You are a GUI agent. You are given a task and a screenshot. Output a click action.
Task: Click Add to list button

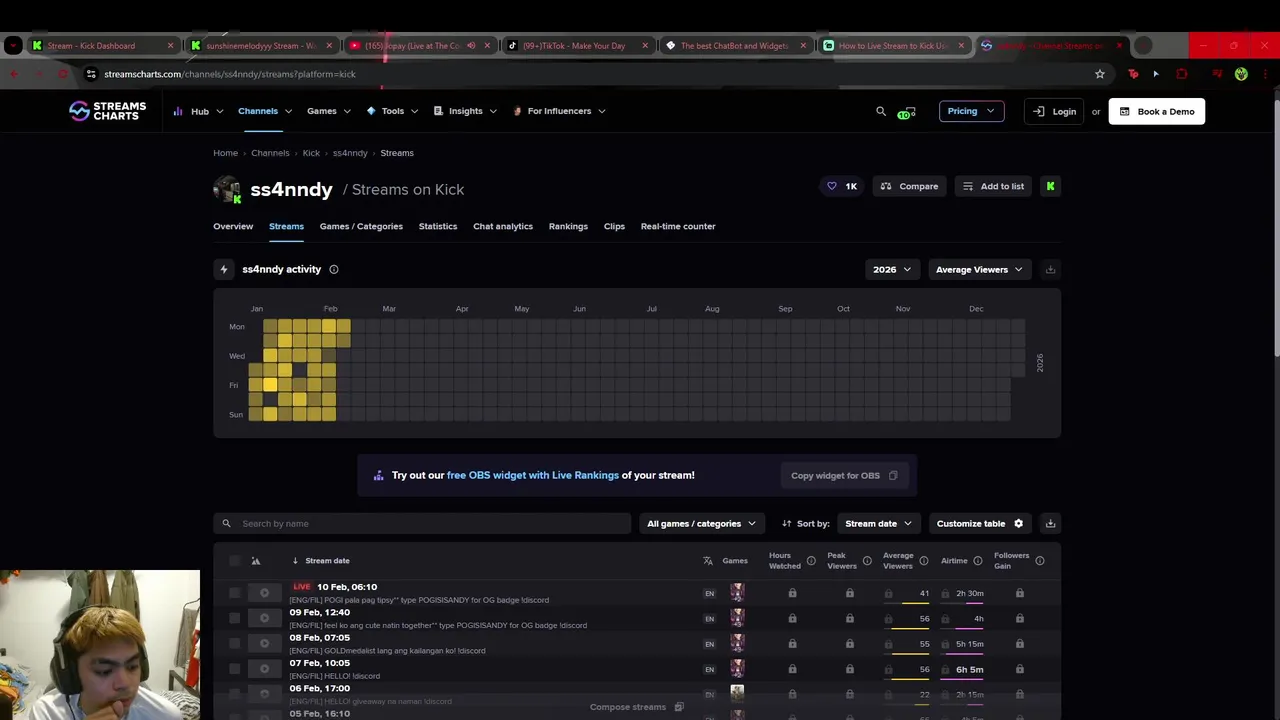pyautogui.click(x=993, y=186)
